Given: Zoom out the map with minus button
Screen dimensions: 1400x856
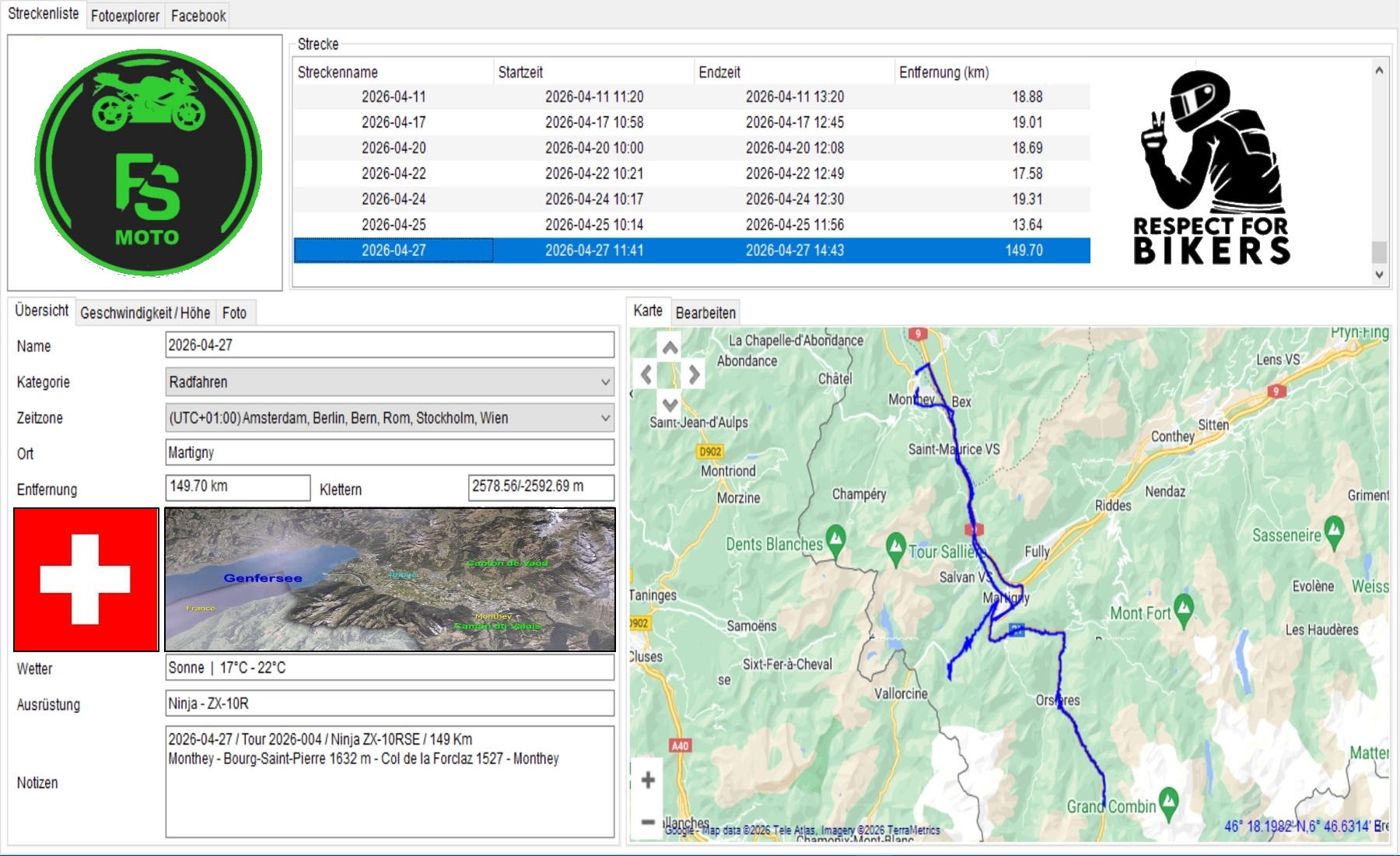Looking at the screenshot, I should 648,821.
